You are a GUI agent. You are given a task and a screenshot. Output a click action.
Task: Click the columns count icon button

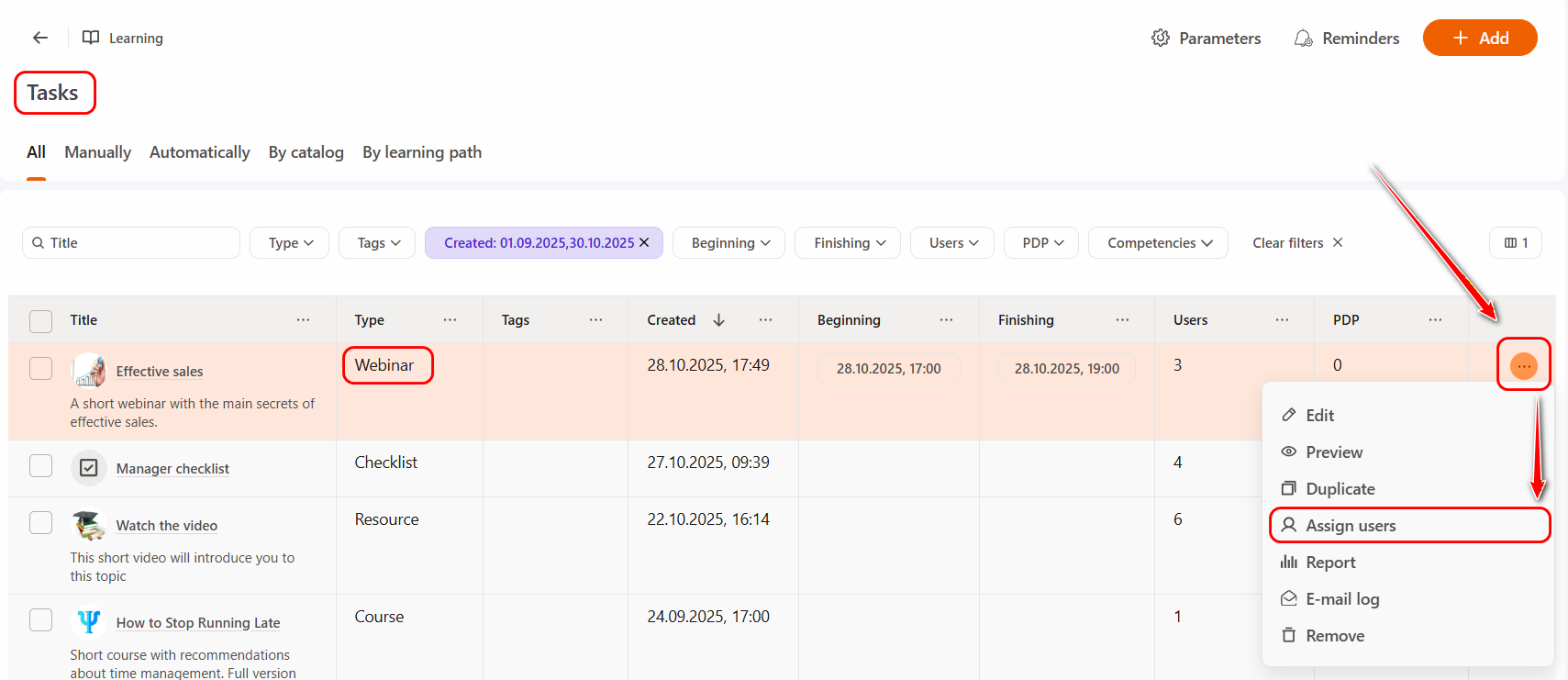point(1515,243)
